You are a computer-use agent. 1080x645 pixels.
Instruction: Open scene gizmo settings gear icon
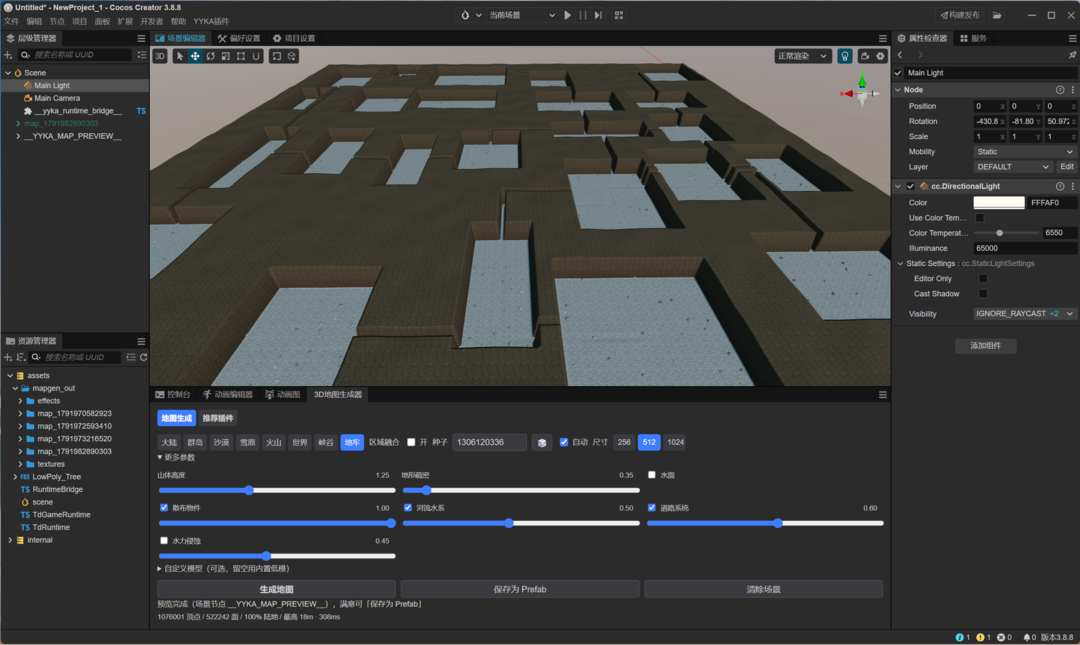(x=881, y=57)
